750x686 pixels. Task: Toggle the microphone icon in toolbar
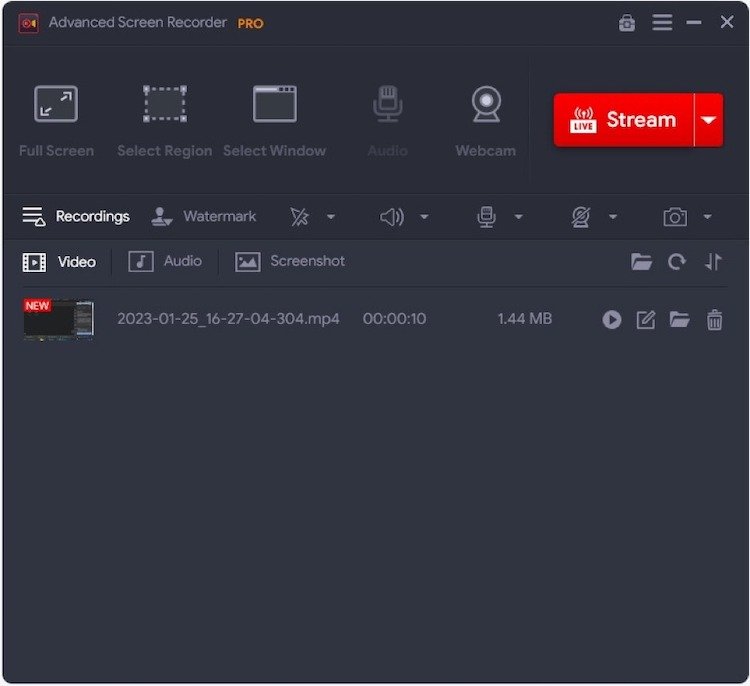coord(486,217)
